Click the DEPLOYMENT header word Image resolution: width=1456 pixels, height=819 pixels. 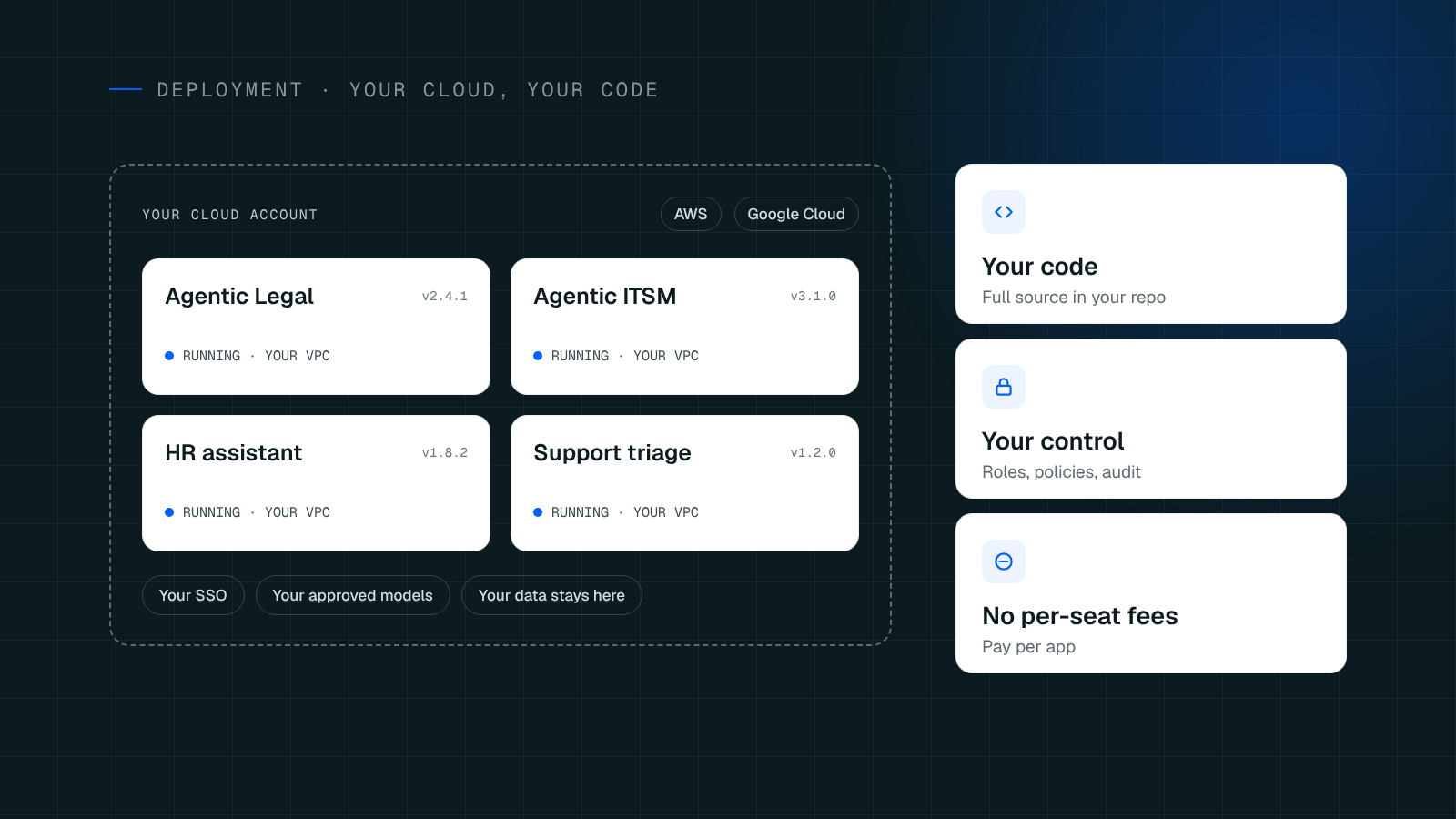229,90
